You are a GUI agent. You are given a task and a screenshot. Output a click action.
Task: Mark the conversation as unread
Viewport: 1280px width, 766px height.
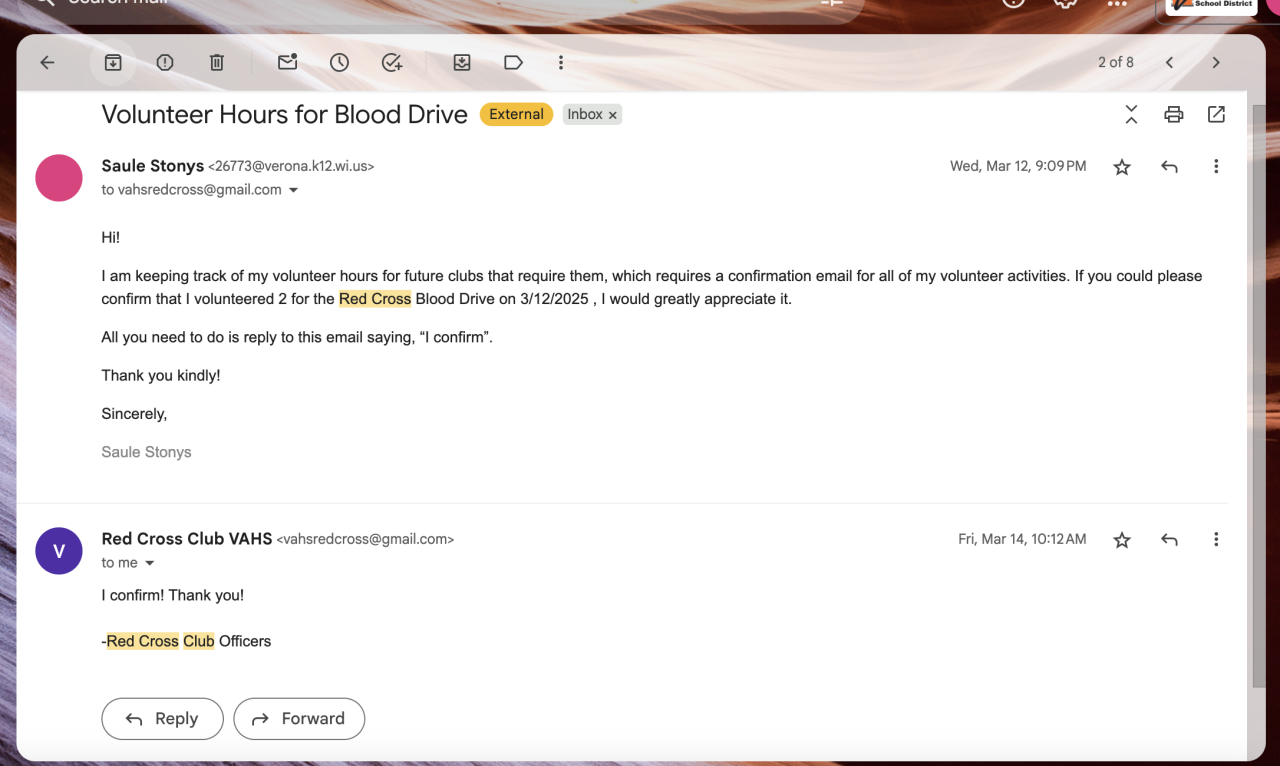pos(288,62)
